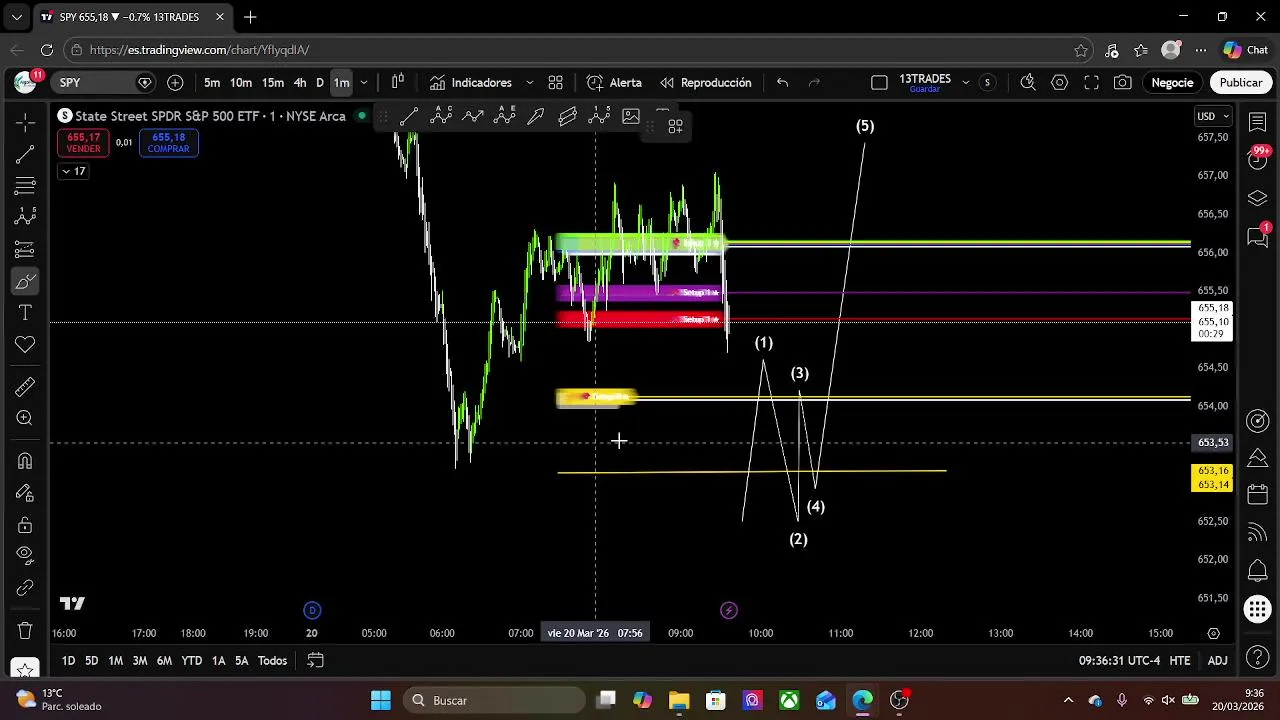The image size is (1280, 720).
Task: Open the chart layout selector square
Action: (879, 83)
